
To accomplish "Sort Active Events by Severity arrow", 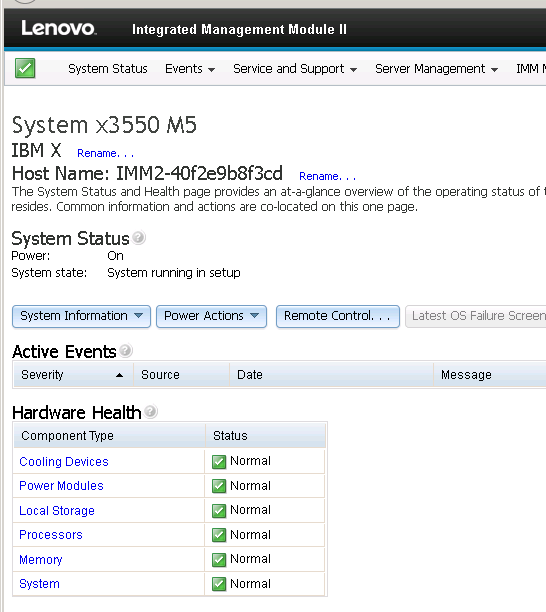I will pos(119,375).
